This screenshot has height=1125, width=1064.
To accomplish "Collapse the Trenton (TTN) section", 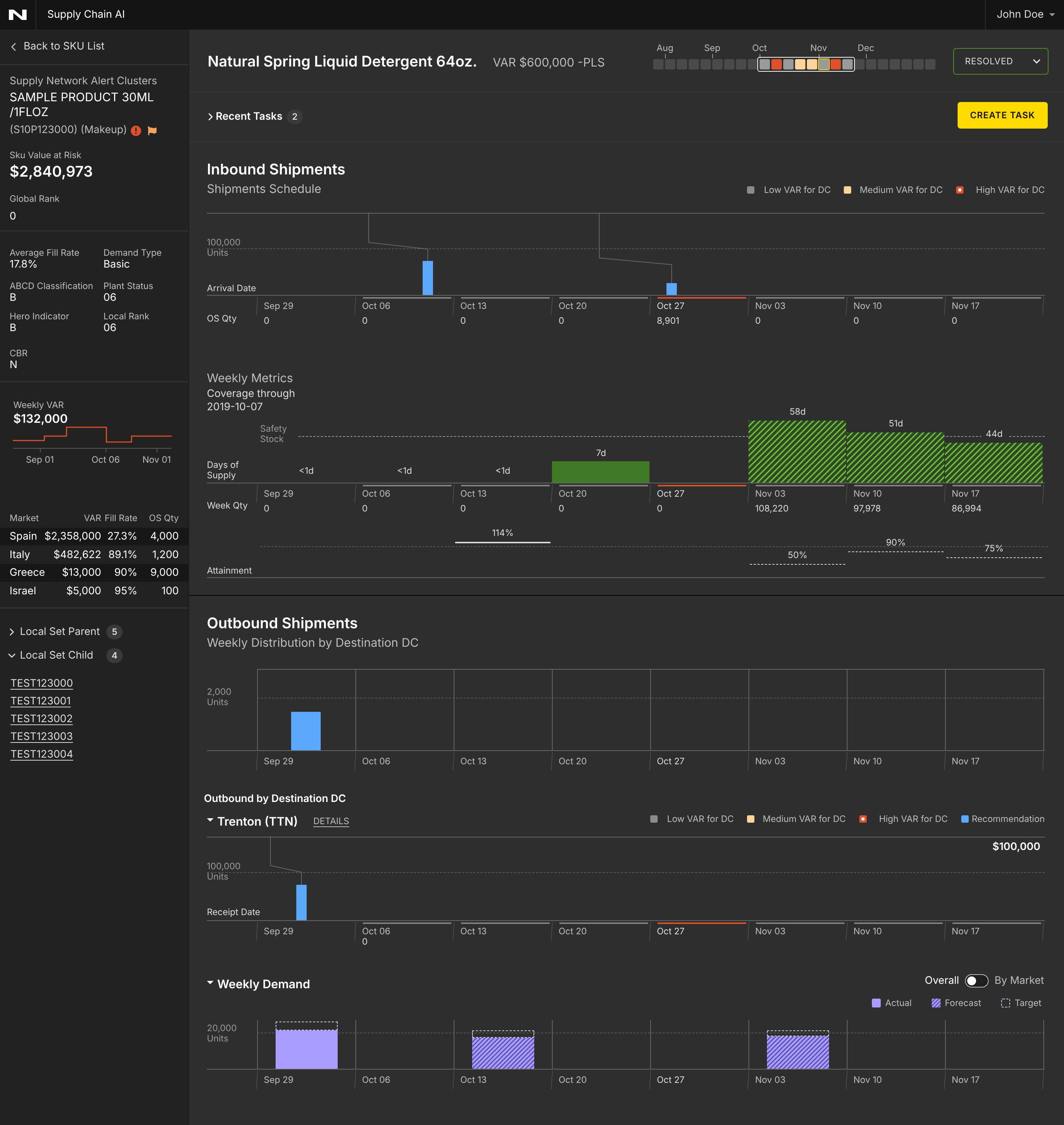I will pos(211,820).
